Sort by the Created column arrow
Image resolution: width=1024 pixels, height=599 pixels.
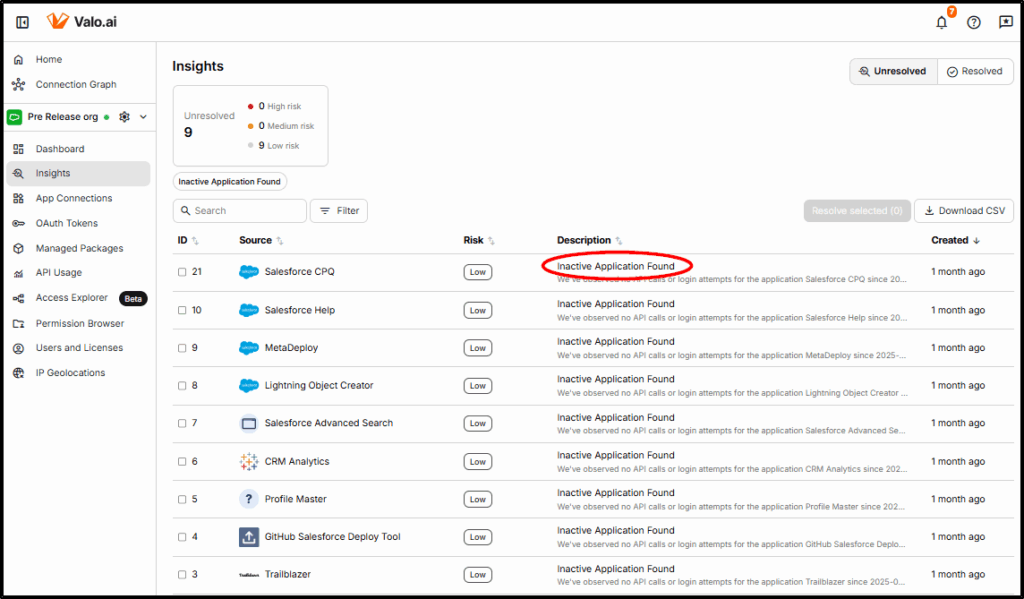pos(975,240)
